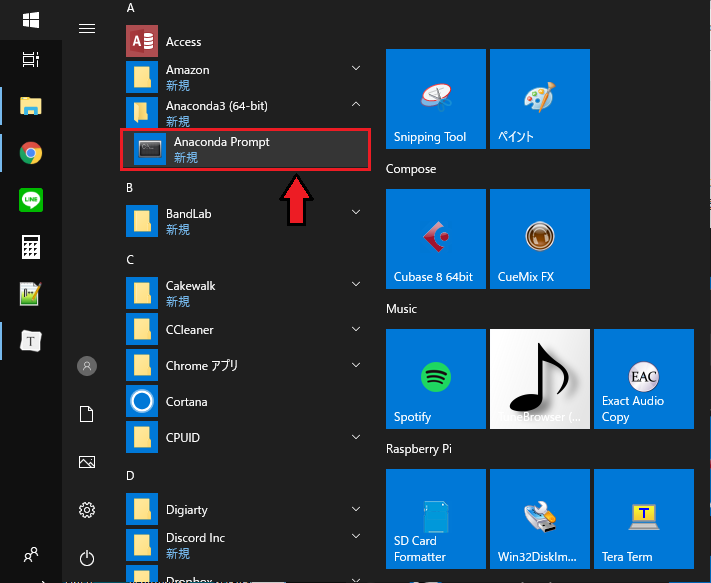Screen dimensions: 711x583
Task: Expand the Start menu hamburger button
Action: [x=87, y=29]
